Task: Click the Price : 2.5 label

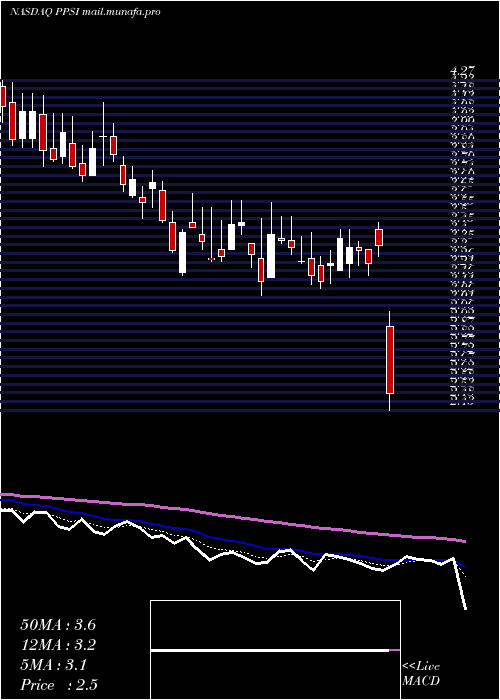Action: (x=59, y=685)
